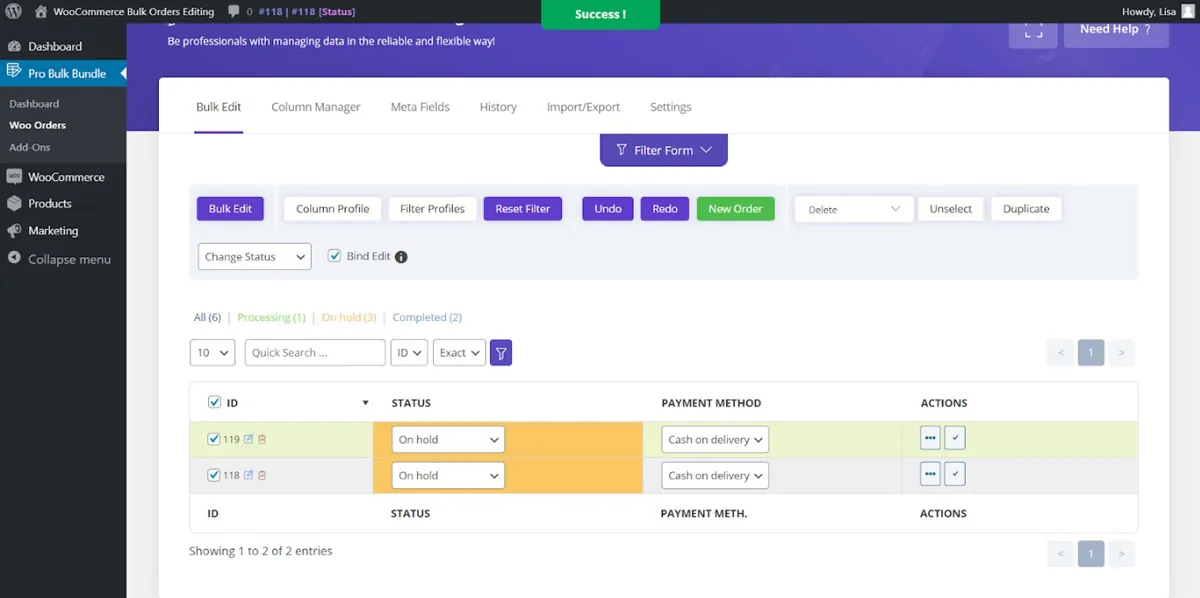Apply search with the filter funnel icon
1200x598 pixels.
[500, 352]
